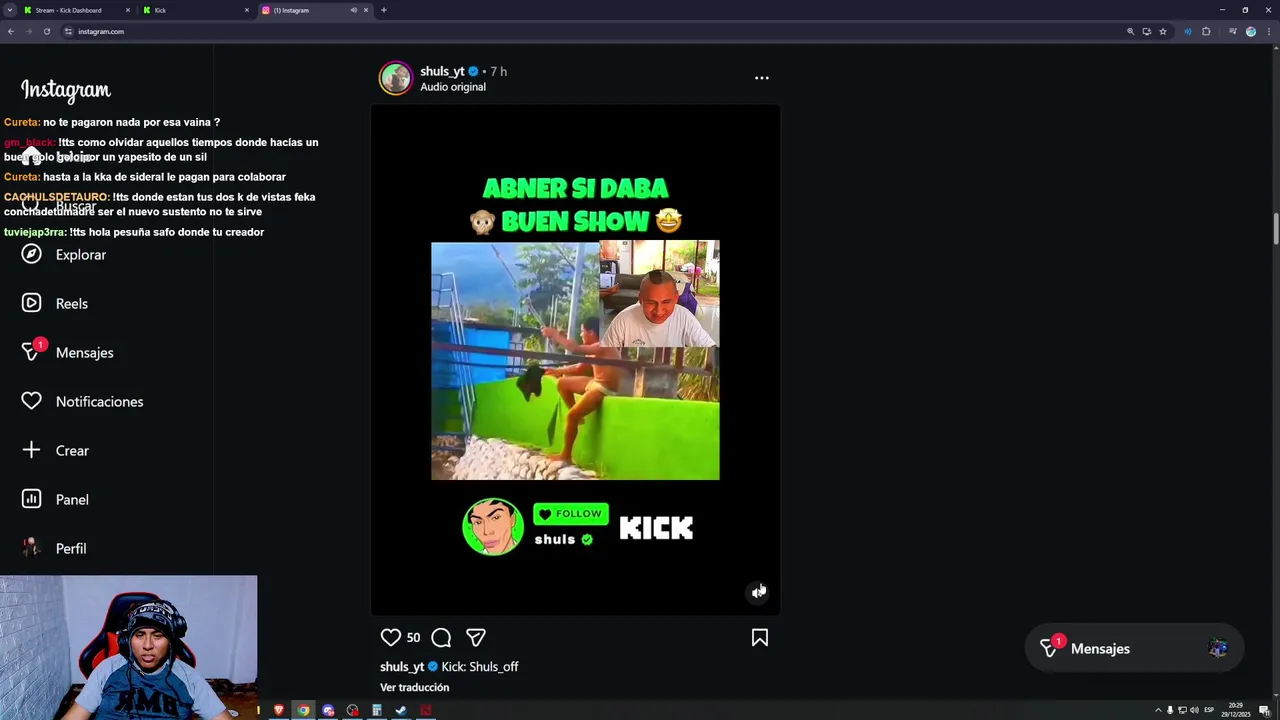Like the shuls_yt post with heart
1280x720 pixels.
coord(391,637)
